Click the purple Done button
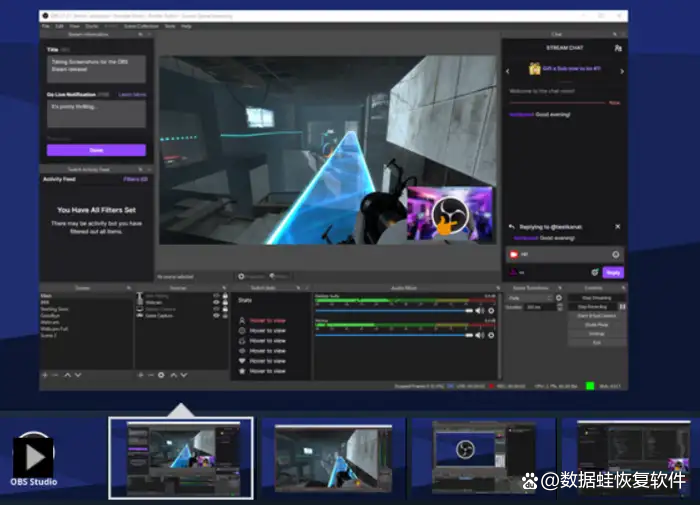Viewport: 700px width, 505px height. tap(96, 150)
